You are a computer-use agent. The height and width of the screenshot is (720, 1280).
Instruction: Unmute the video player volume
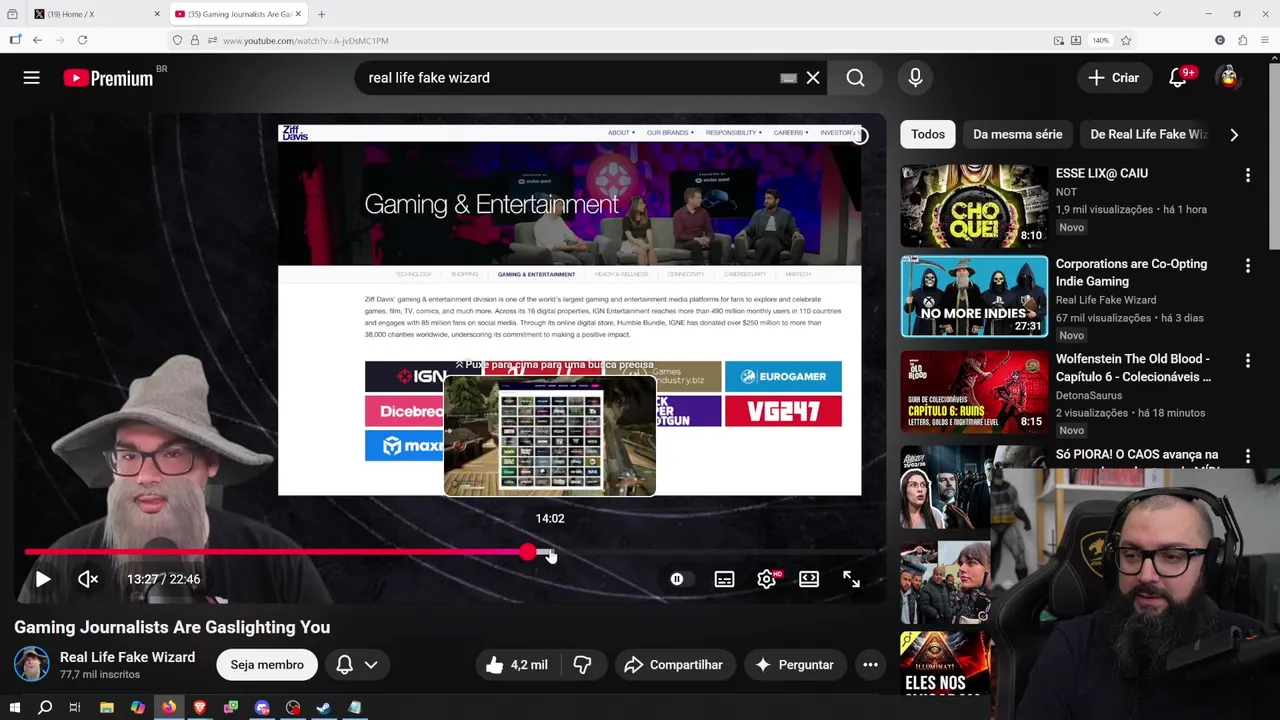[88, 579]
